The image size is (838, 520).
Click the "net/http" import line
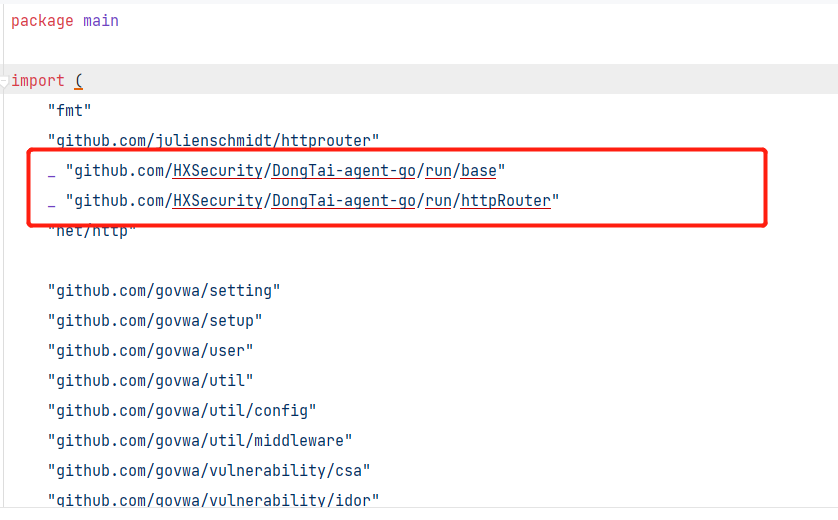[x=92, y=231]
